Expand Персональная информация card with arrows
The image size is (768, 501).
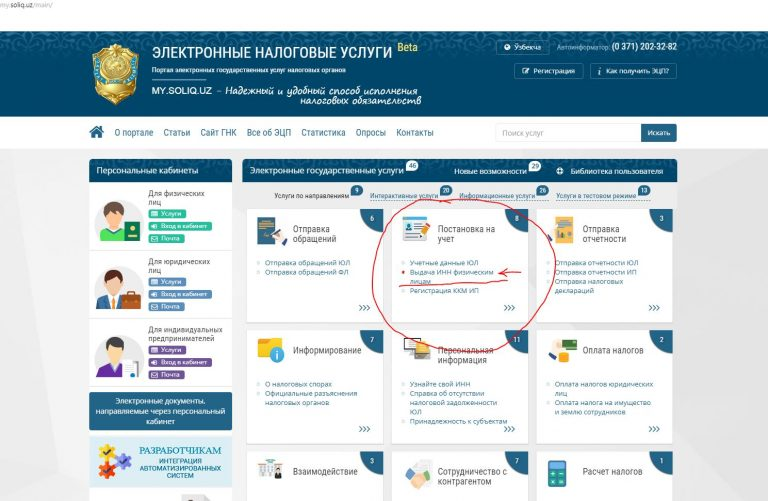pos(509,429)
